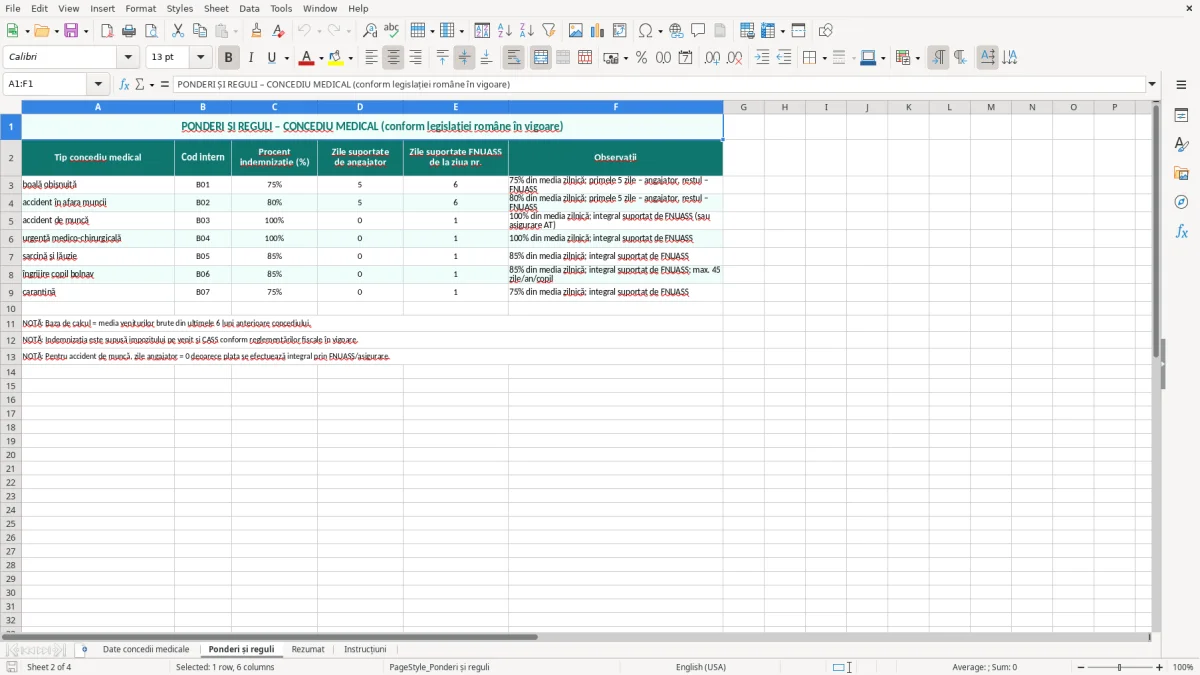The height and width of the screenshot is (675, 1200).
Task: Toggle Bold formatting
Action: (x=229, y=57)
